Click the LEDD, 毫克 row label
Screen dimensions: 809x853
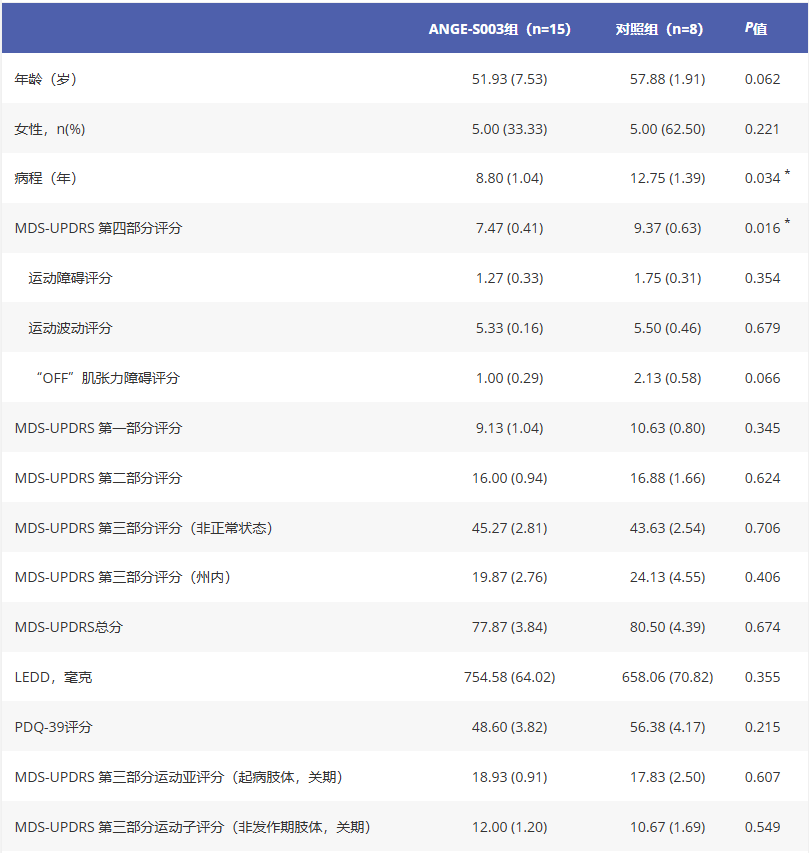[53, 677]
